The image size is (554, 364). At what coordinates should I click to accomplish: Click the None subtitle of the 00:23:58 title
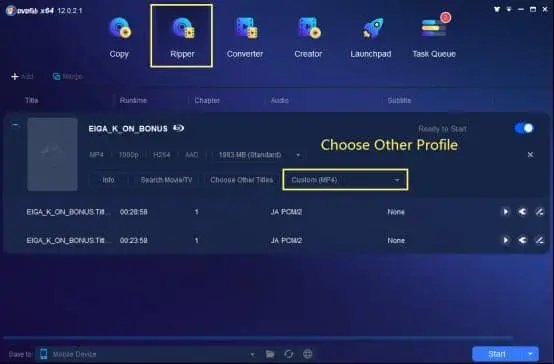396,241
